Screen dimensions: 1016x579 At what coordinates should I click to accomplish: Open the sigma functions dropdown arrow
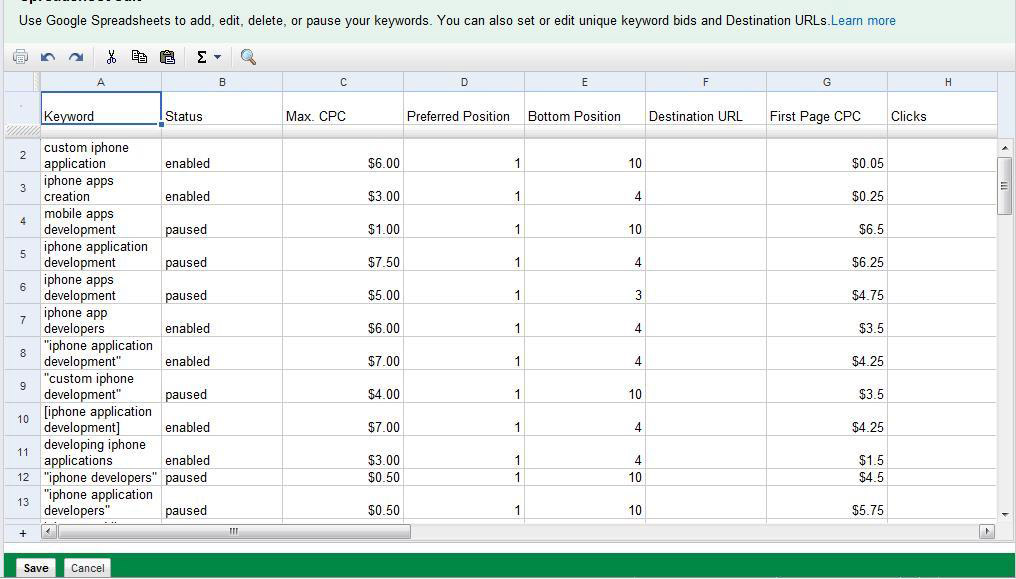(218, 57)
